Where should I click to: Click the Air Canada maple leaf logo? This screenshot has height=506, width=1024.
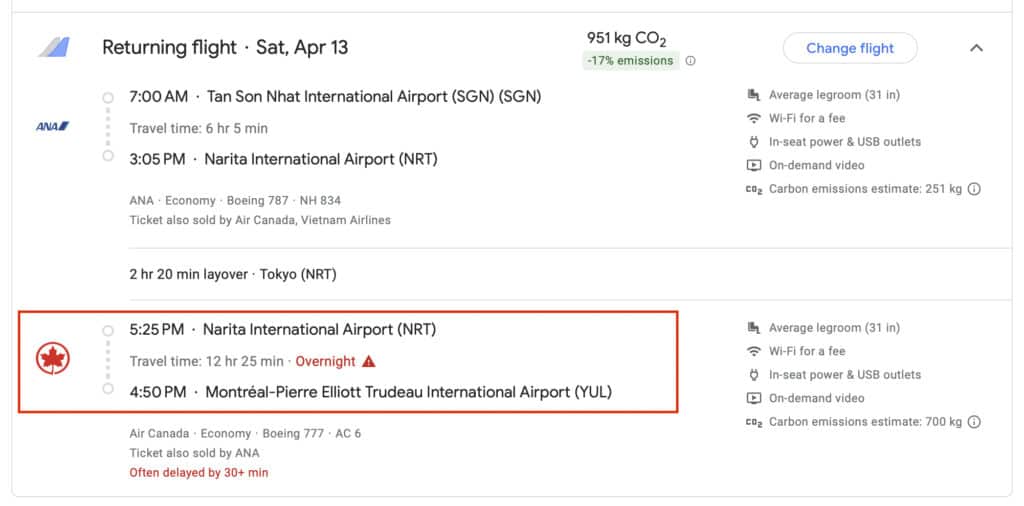[x=53, y=358]
